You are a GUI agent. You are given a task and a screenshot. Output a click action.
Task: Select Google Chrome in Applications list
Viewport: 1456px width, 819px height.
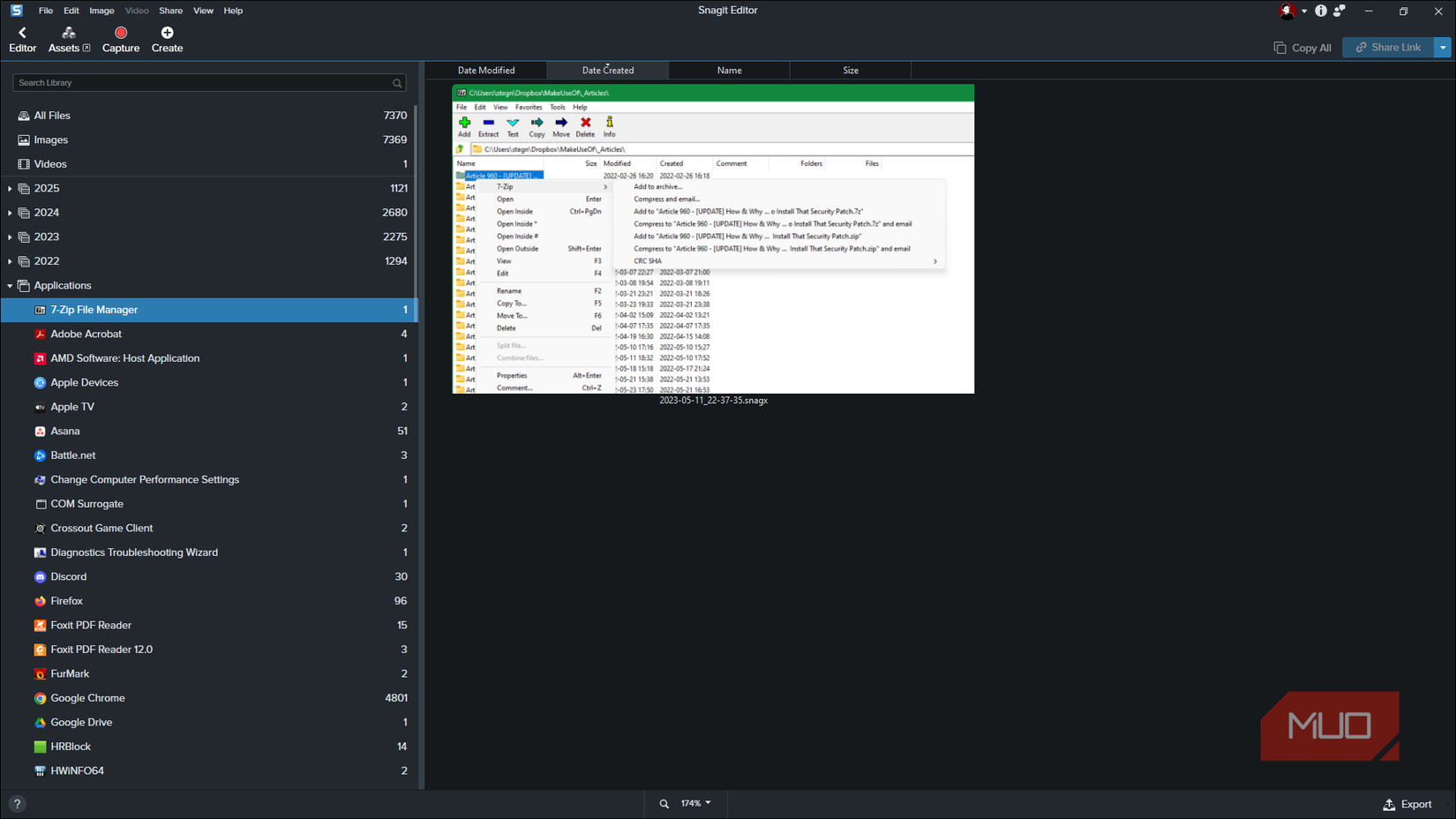tap(87, 698)
